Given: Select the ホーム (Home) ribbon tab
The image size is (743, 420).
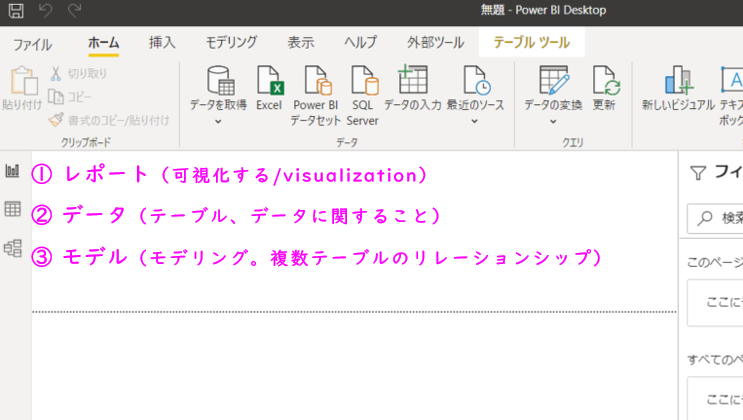Looking at the screenshot, I should tap(104, 43).
